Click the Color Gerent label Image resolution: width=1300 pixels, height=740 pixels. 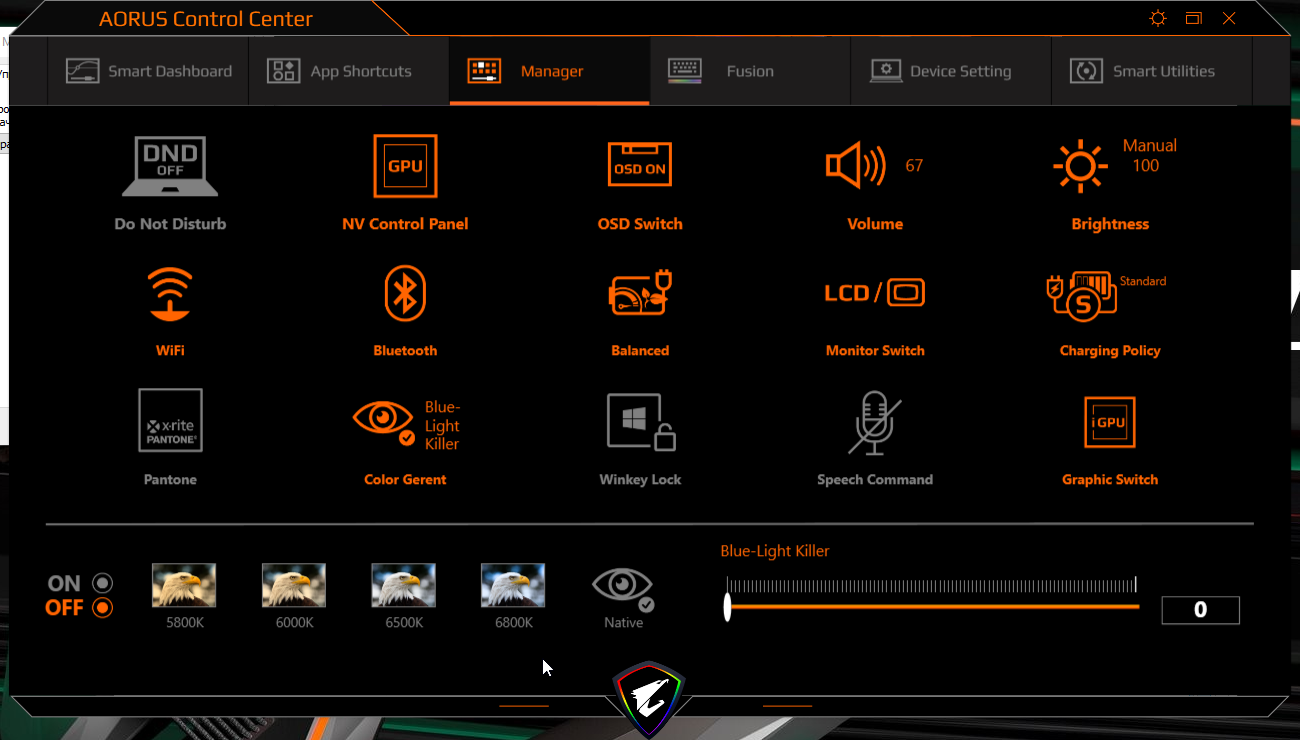click(405, 480)
